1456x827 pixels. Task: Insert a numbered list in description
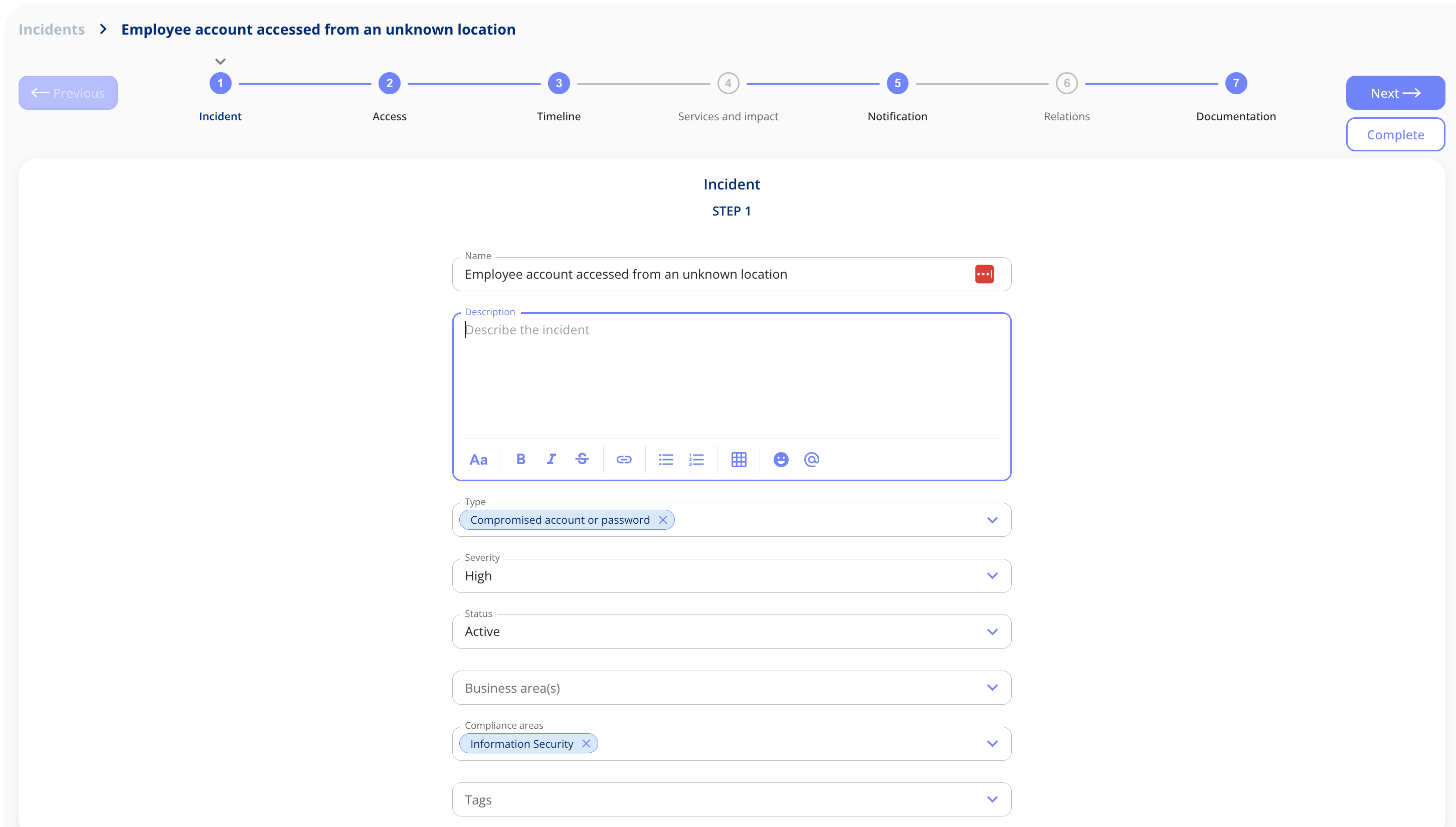(696, 460)
